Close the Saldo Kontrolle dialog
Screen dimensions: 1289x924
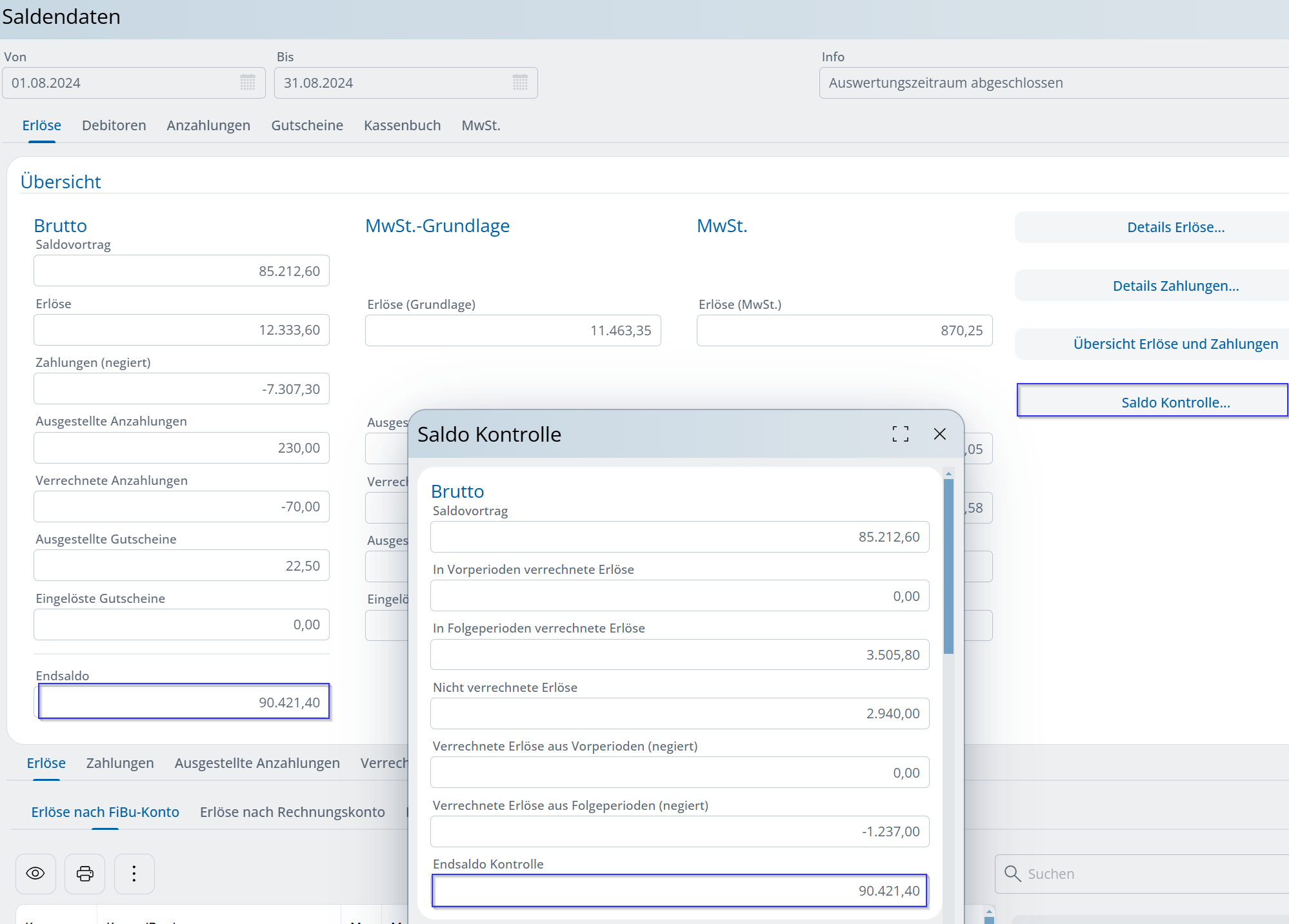click(939, 434)
